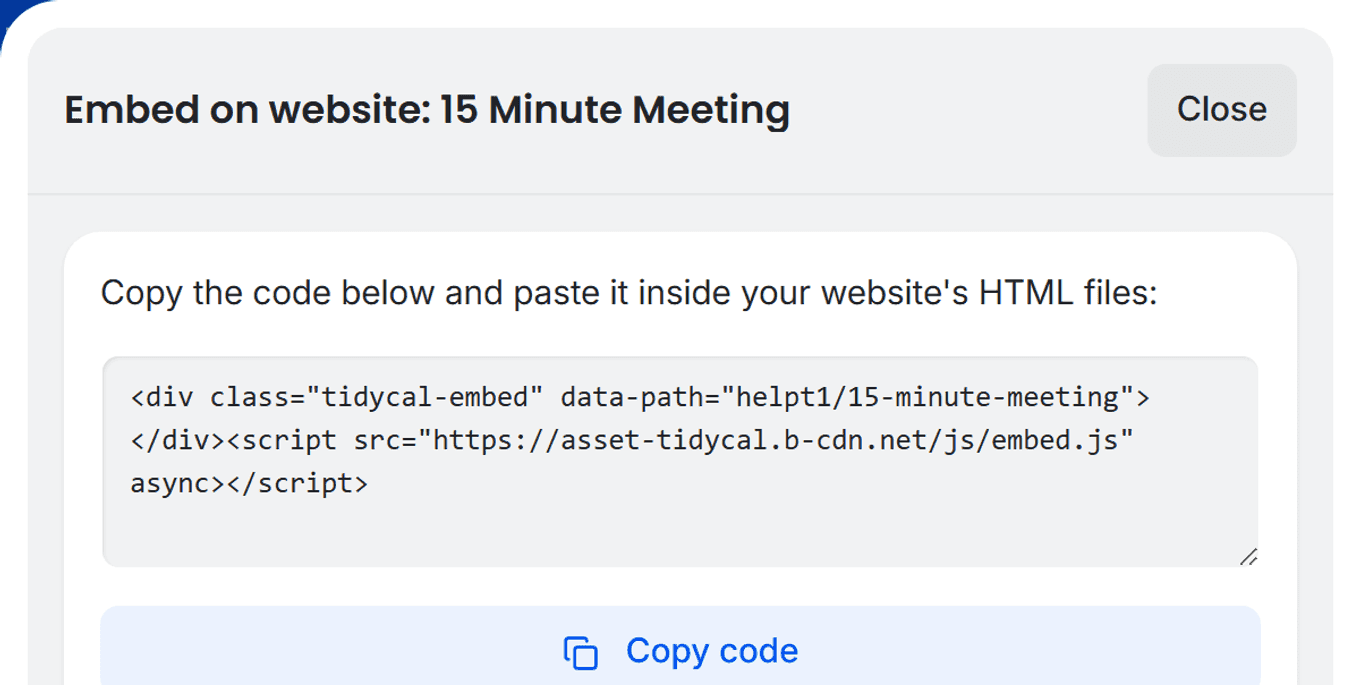Close the Embed on website dialog

coord(1221,110)
